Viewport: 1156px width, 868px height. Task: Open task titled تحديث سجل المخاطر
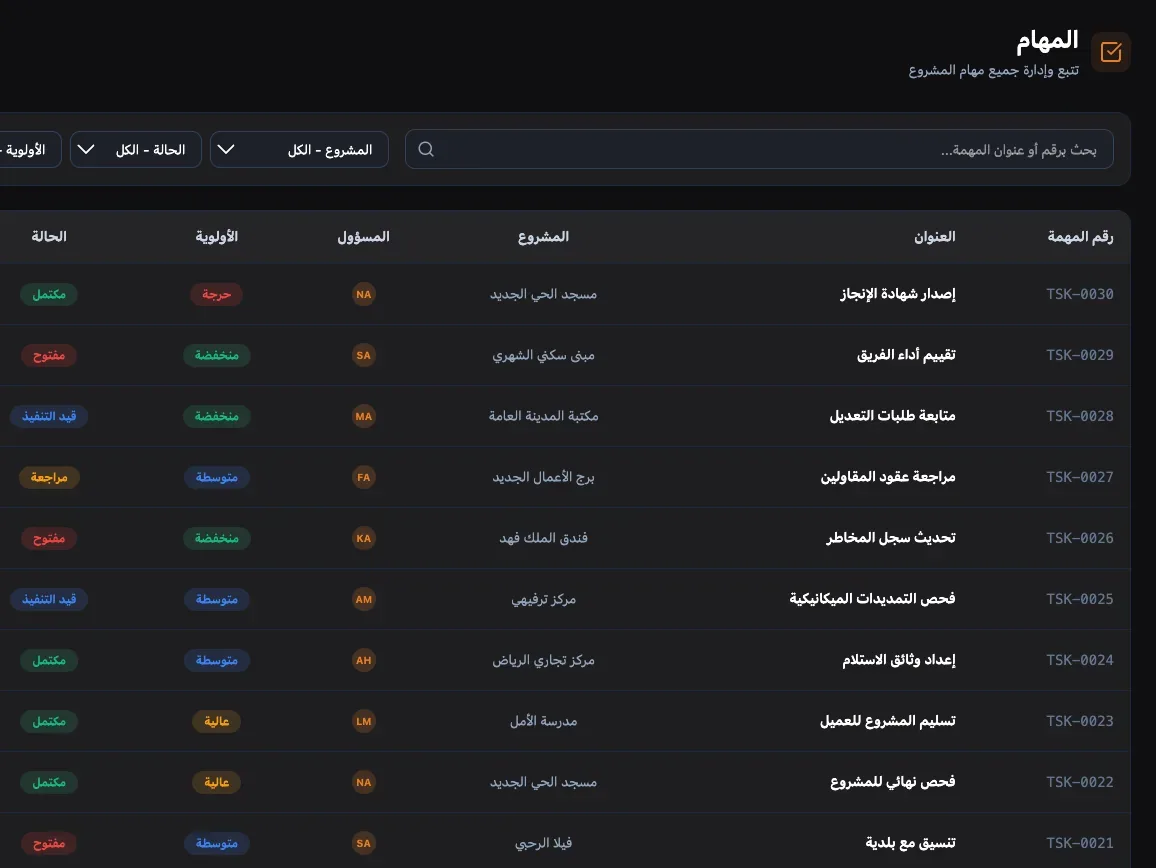(x=891, y=538)
